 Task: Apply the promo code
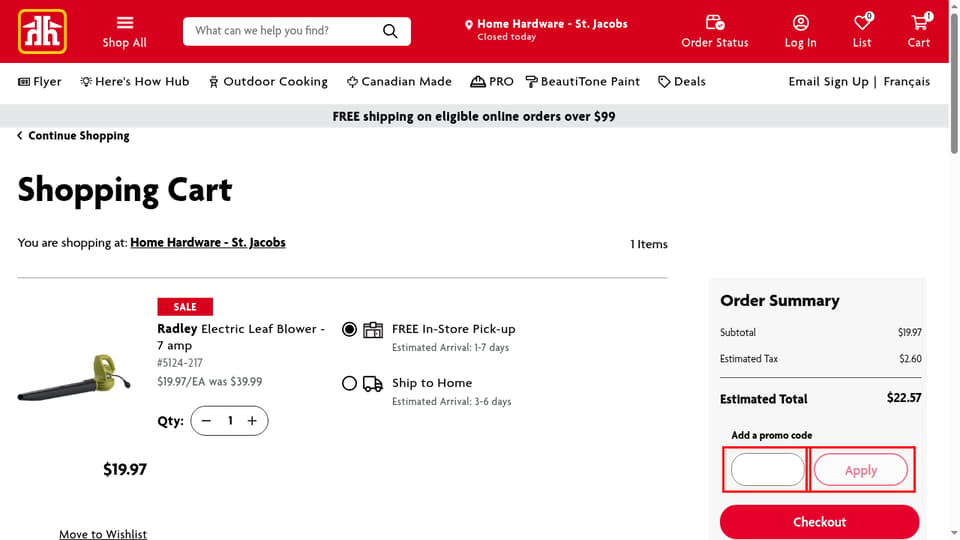[861, 470]
